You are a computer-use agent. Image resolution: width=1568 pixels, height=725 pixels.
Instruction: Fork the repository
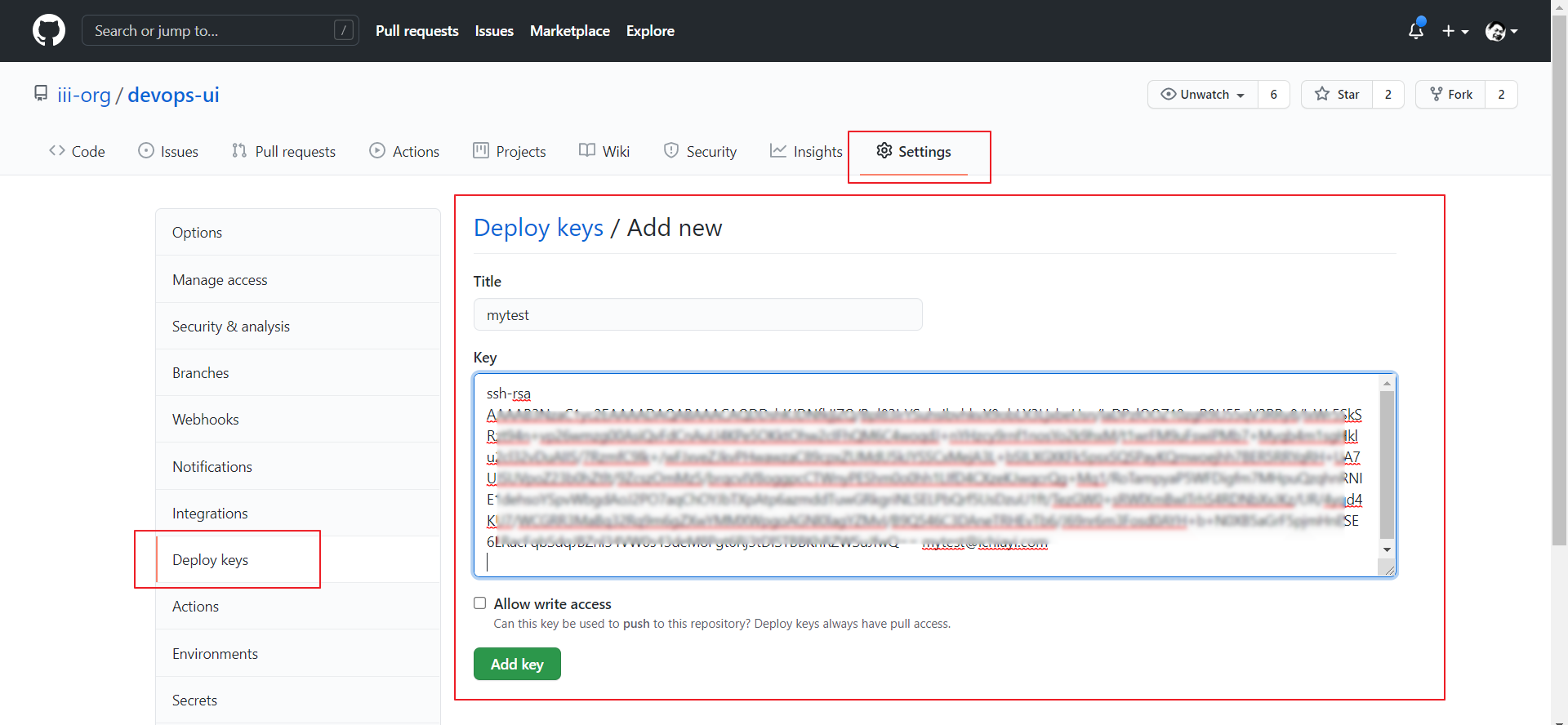click(x=1450, y=94)
